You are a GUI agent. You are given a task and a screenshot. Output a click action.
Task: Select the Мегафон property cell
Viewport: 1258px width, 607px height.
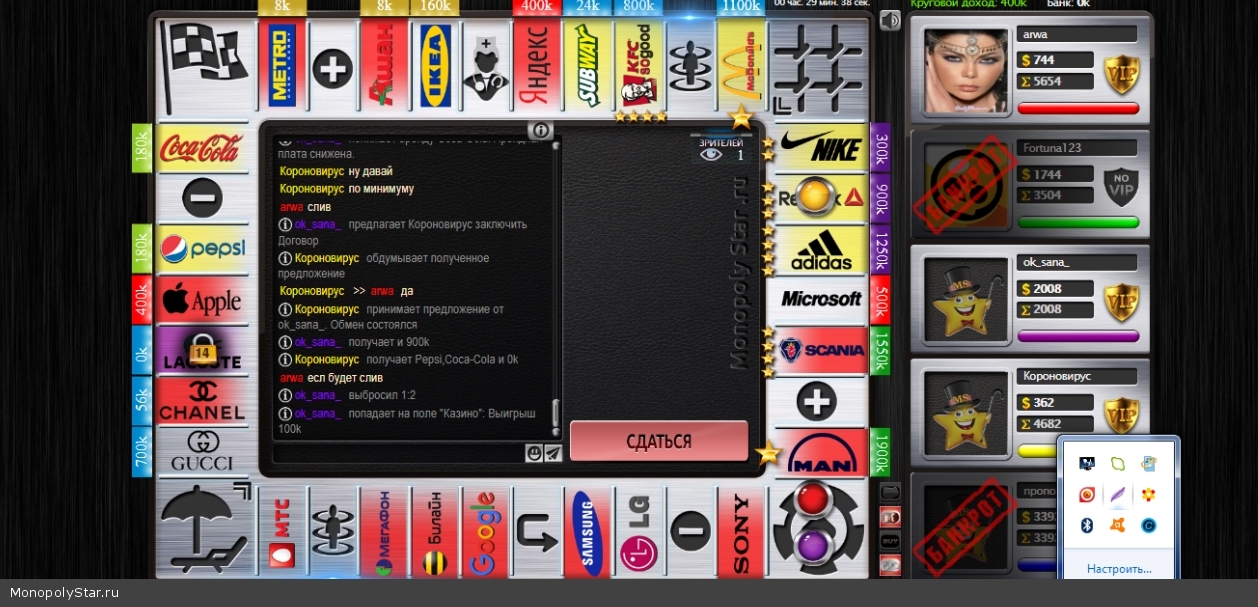[384, 532]
